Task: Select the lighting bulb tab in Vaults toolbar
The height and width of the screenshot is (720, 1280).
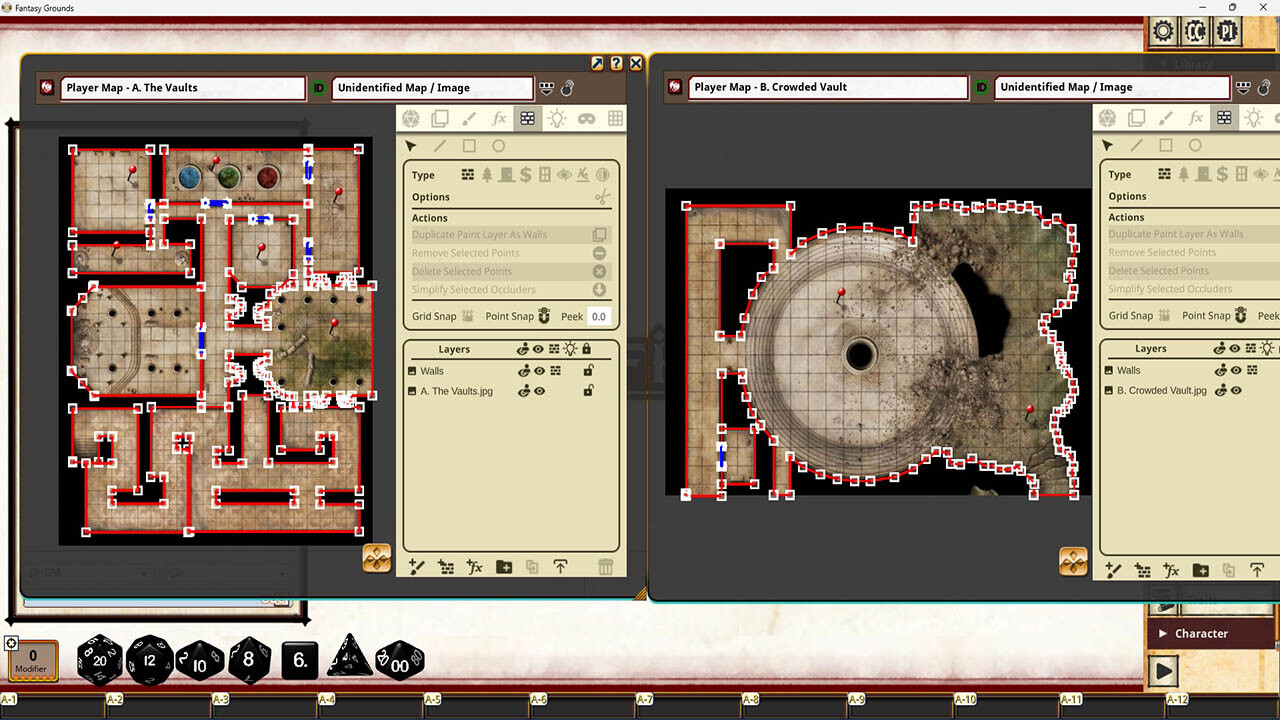Action: tap(556, 119)
